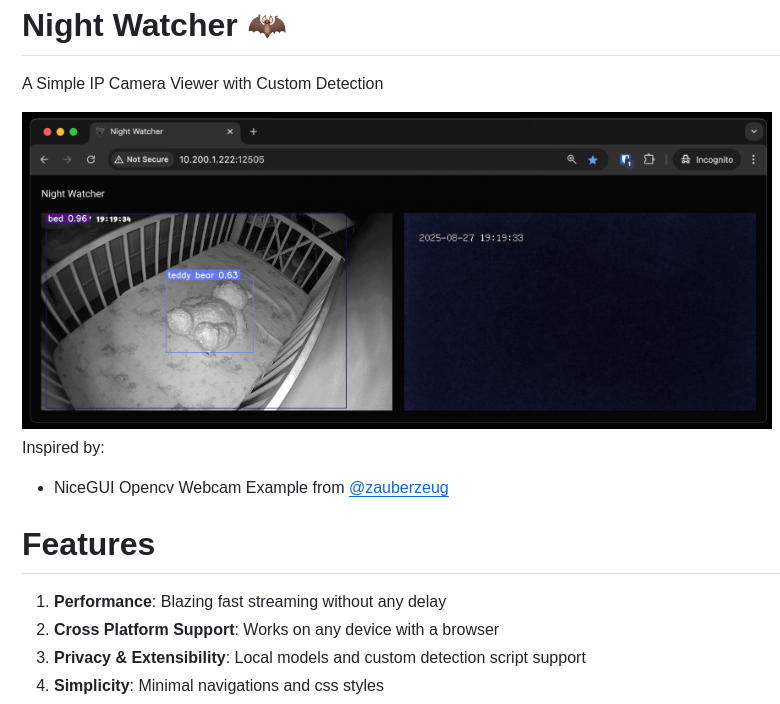
Task: Click the 'Privacy & Extensibility' feature item
Action: 320,657
